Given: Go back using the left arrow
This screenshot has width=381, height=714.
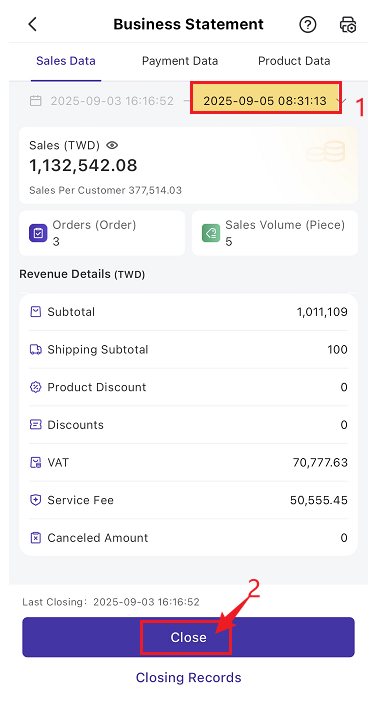Looking at the screenshot, I should click(32, 24).
